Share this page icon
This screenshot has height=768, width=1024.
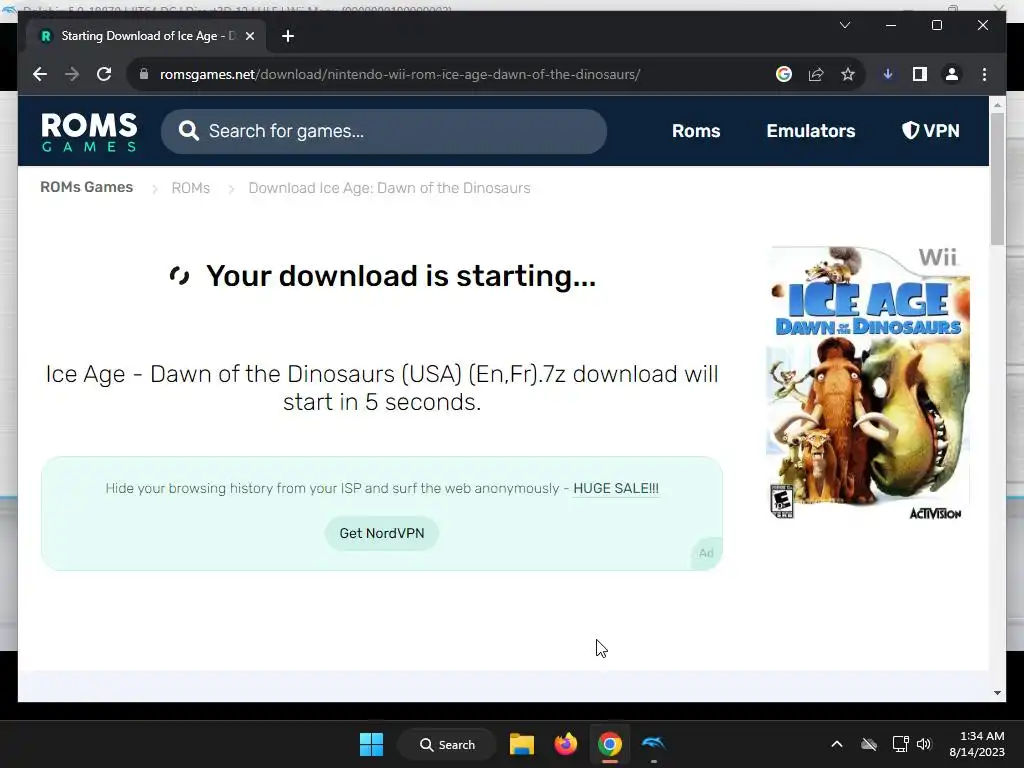tap(816, 74)
